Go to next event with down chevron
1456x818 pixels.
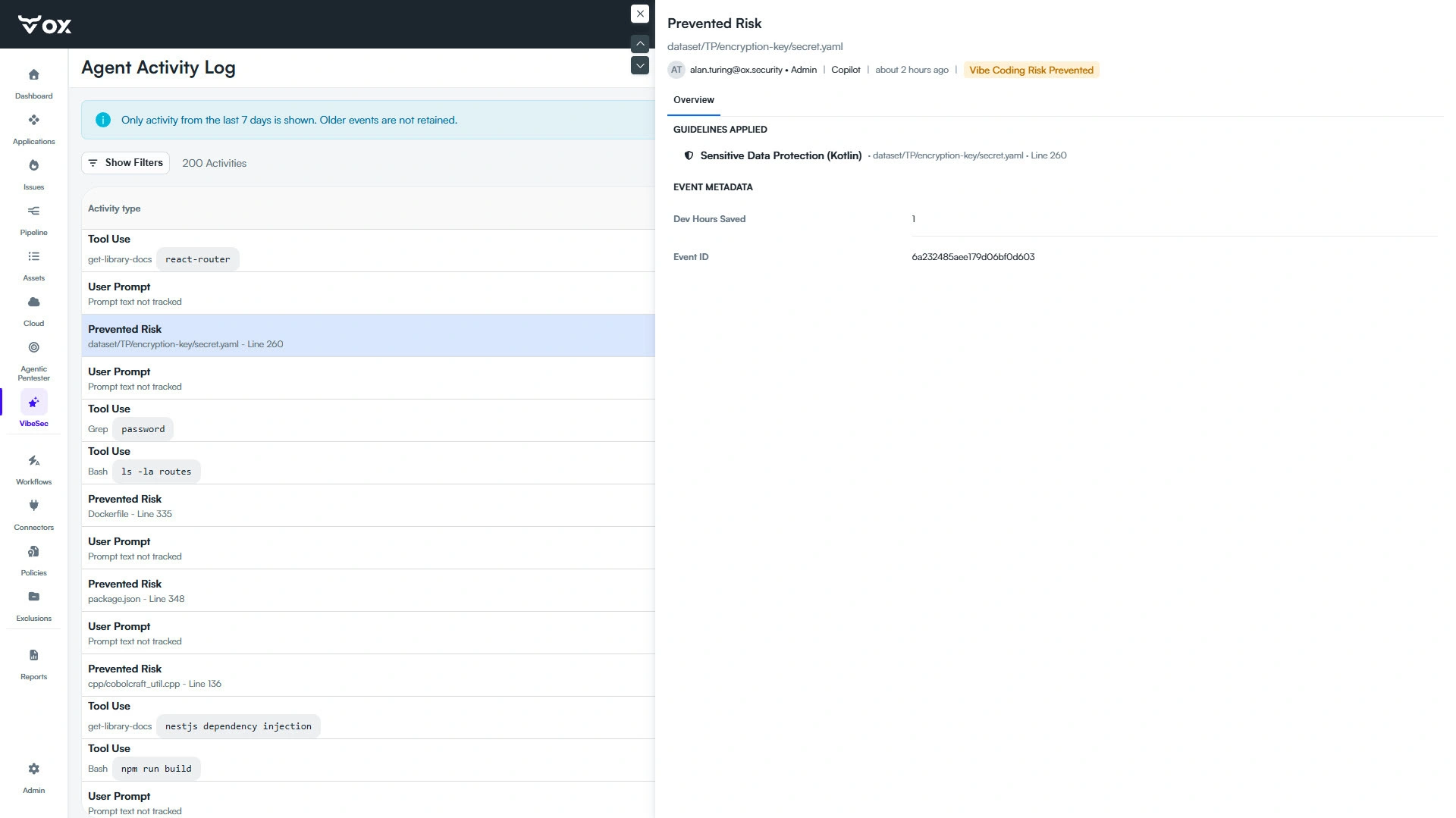(x=640, y=65)
